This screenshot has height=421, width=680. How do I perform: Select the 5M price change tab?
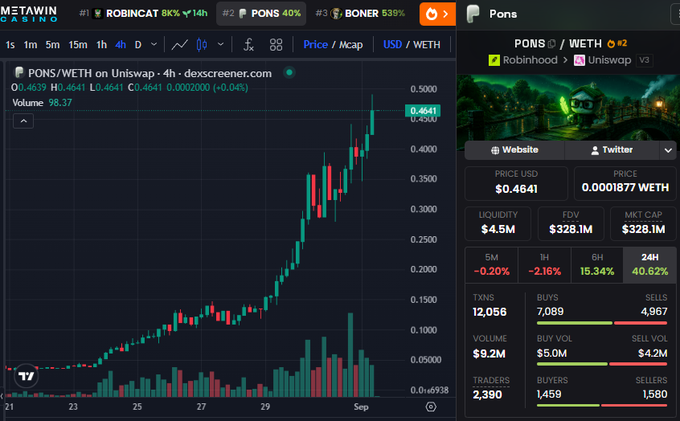click(491, 265)
